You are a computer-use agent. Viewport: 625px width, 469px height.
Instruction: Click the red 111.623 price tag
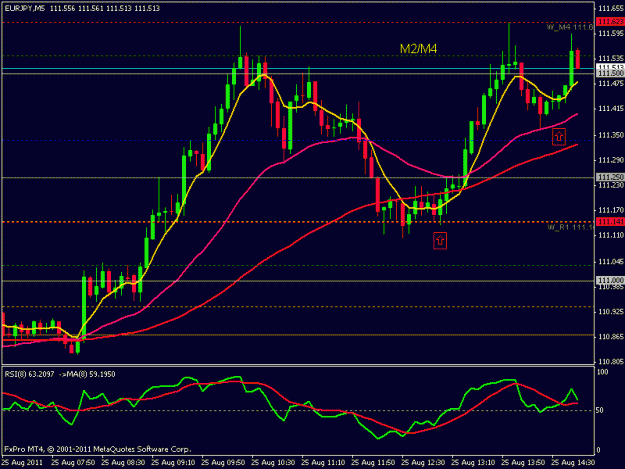[x=610, y=22]
